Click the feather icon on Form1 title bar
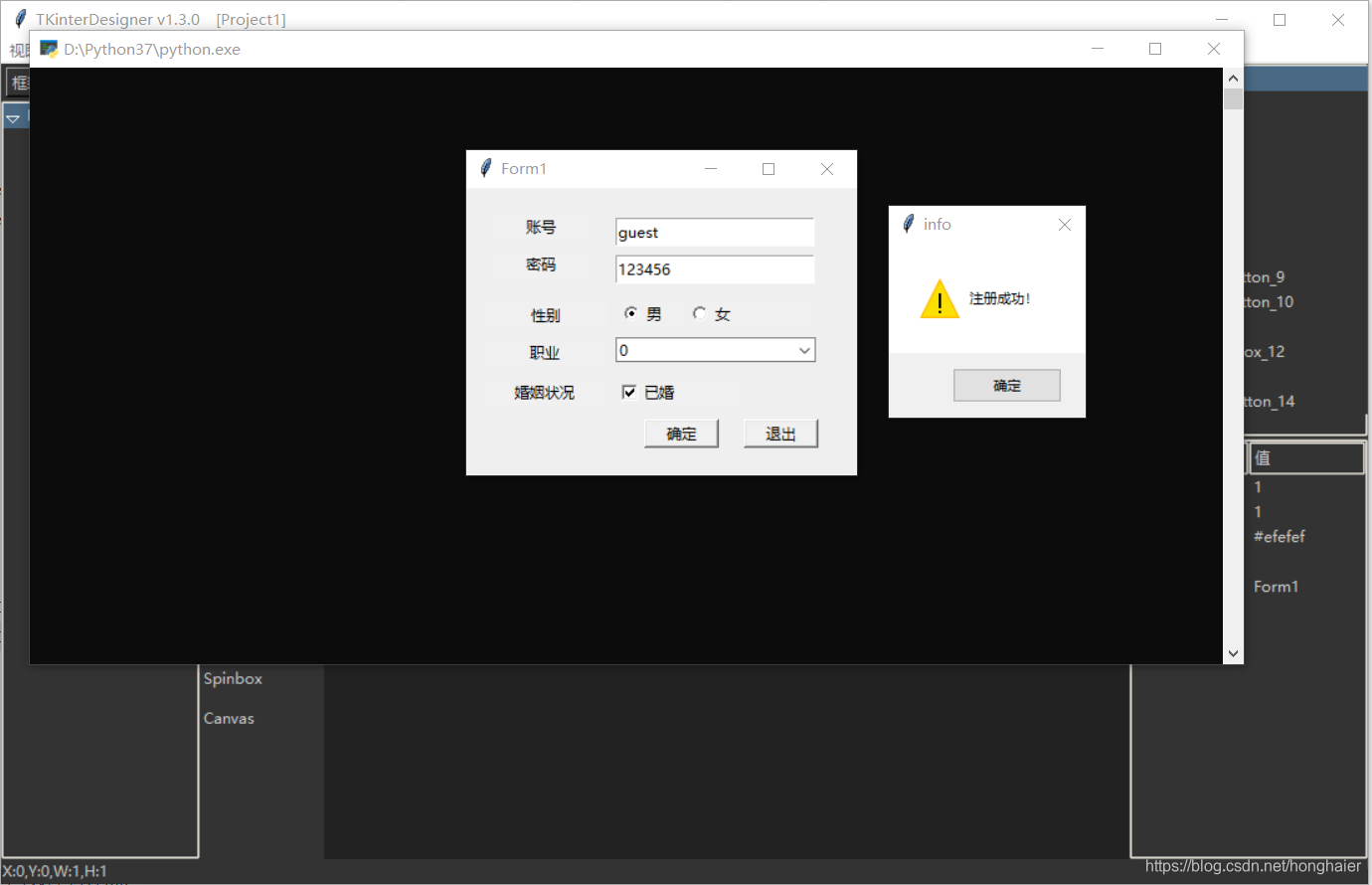The height and width of the screenshot is (885, 1372). click(484, 168)
